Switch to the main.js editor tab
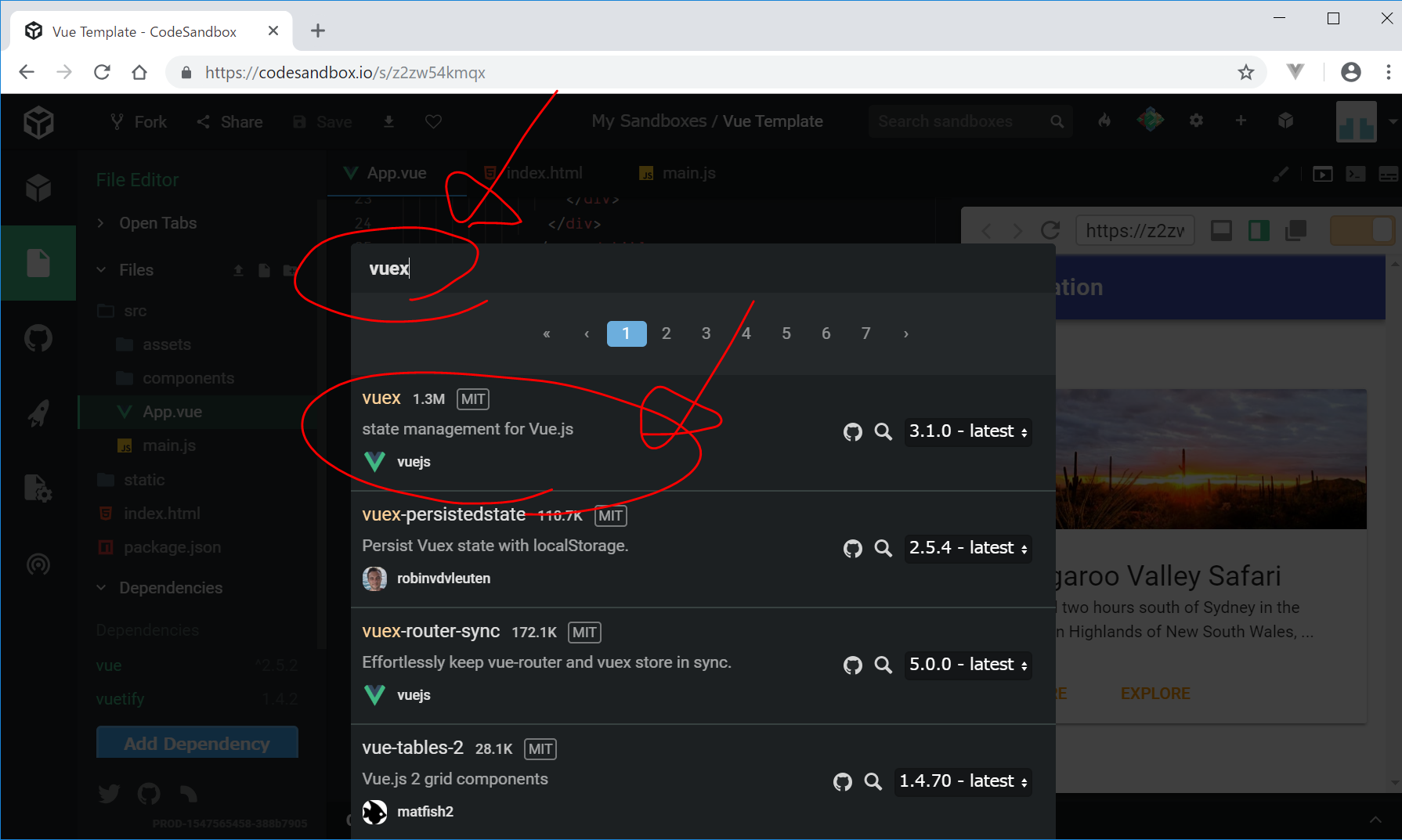 point(678,173)
